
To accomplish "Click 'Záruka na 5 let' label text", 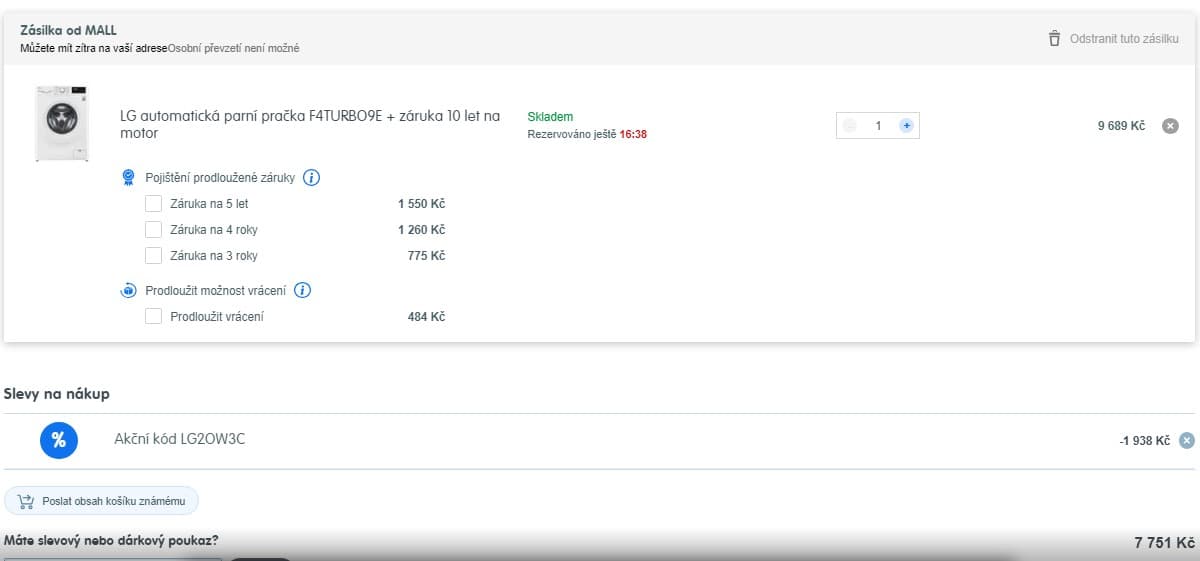I will click(209, 204).
